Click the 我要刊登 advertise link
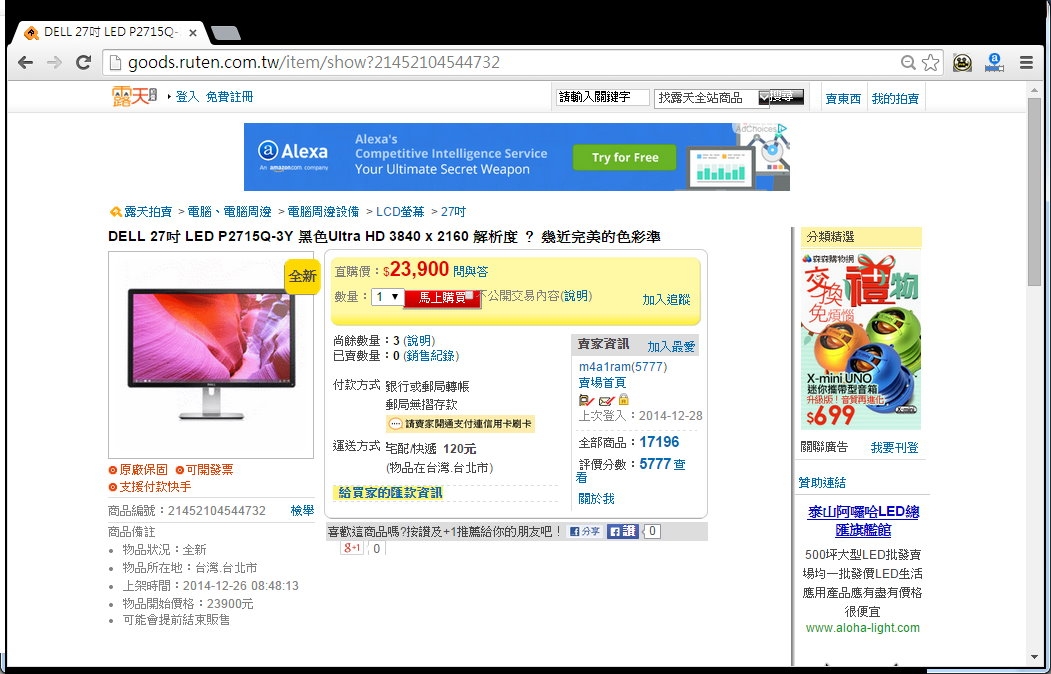The image size is (1051, 674). 894,448
